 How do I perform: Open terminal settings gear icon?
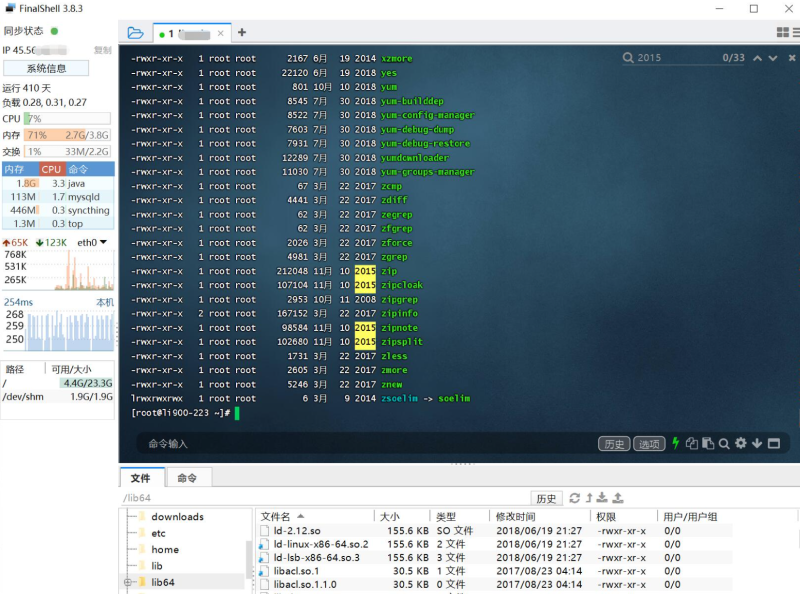click(x=740, y=443)
